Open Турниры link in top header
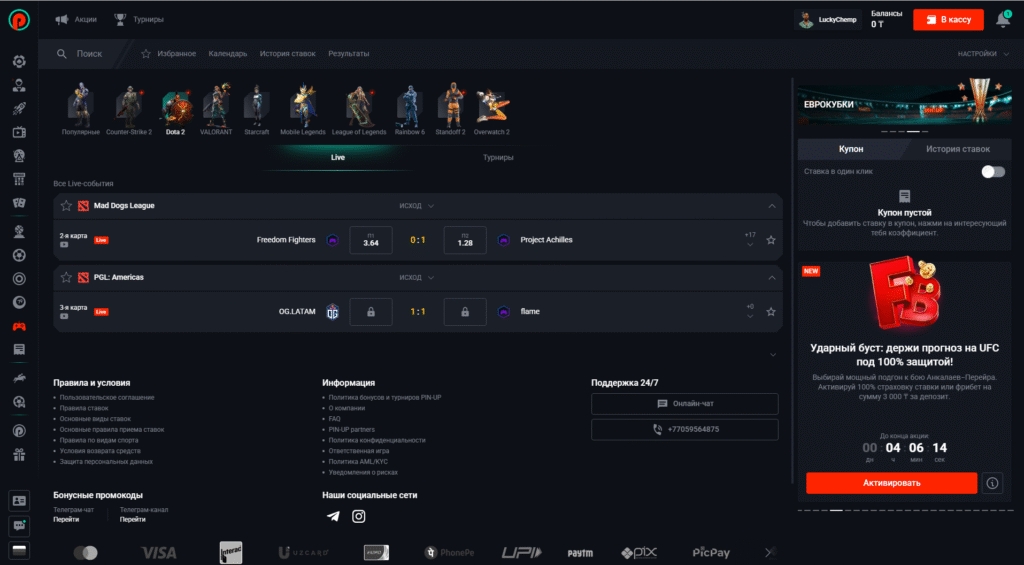This screenshot has width=1024, height=565. click(138, 20)
